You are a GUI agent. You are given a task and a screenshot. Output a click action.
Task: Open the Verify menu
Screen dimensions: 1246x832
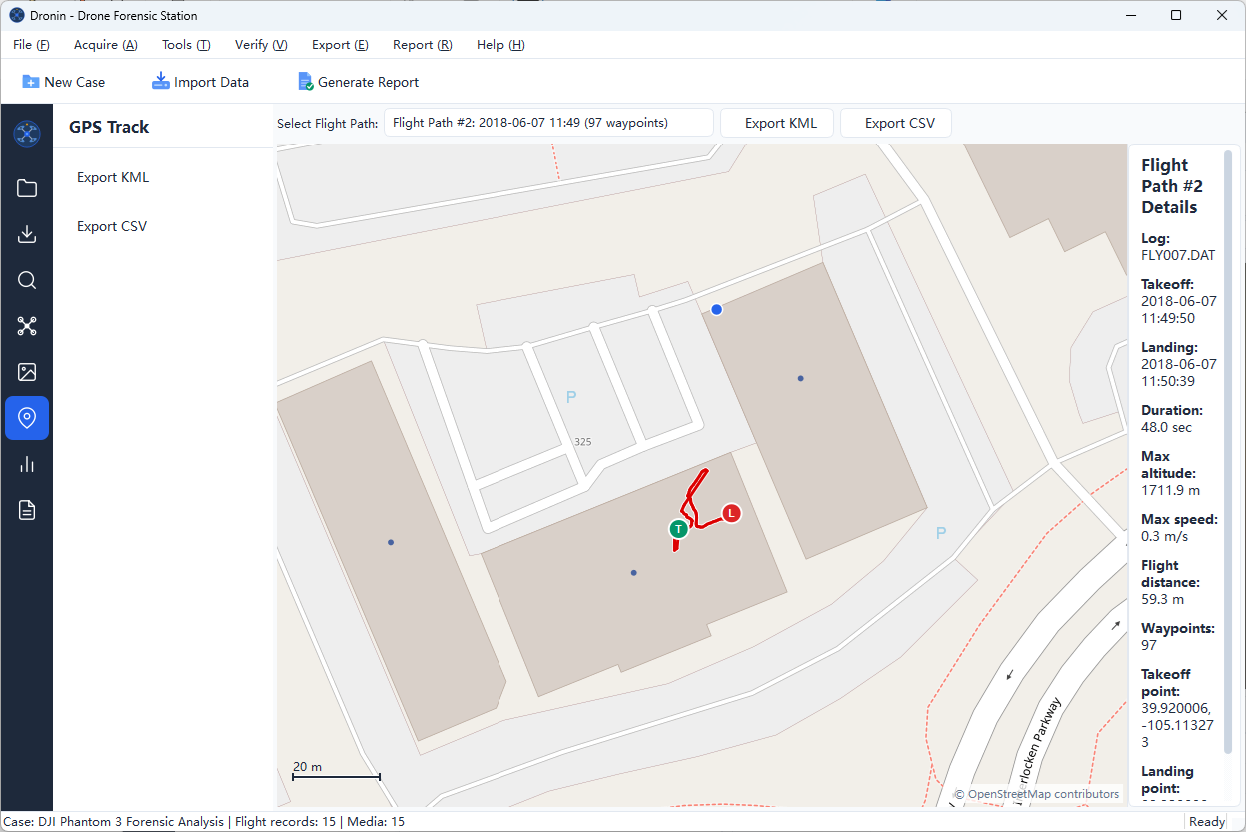[261, 45]
